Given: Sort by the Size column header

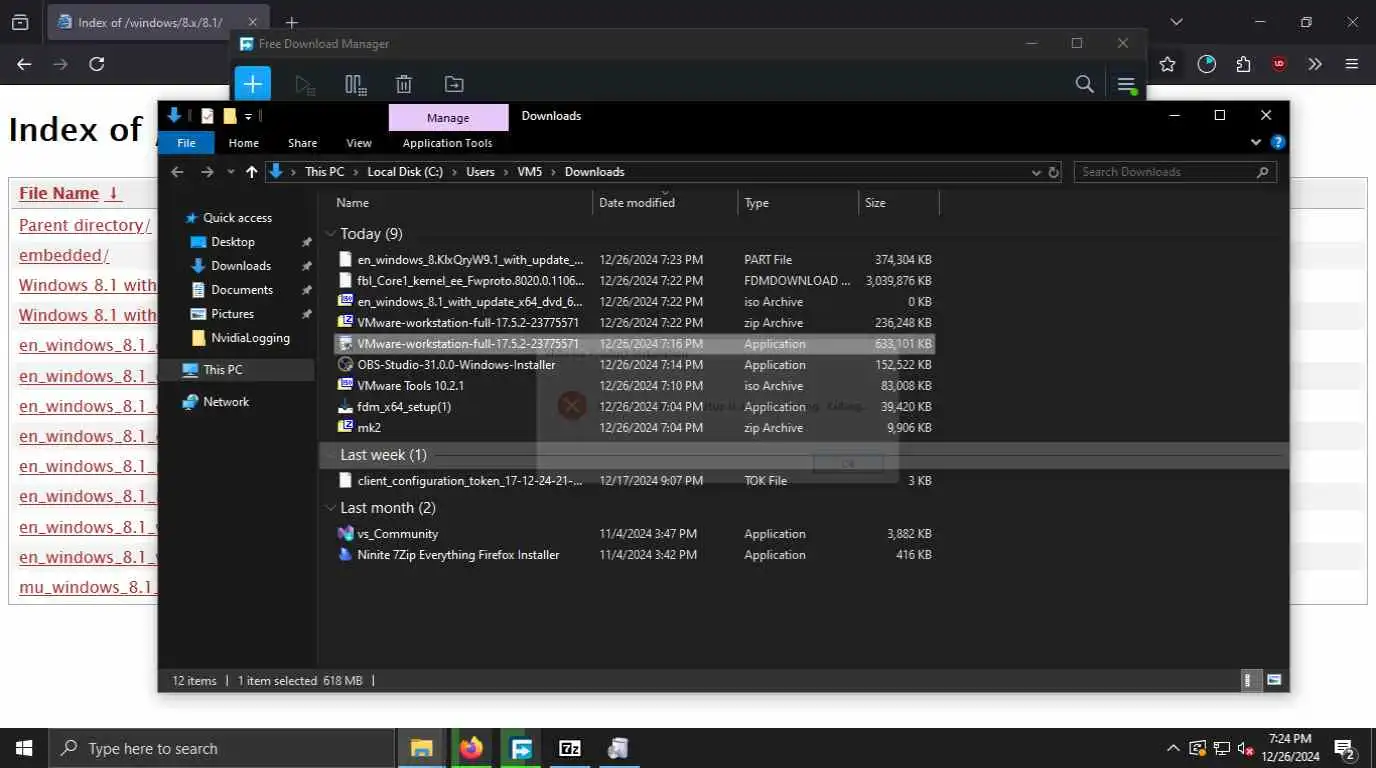Looking at the screenshot, I should (898, 203).
